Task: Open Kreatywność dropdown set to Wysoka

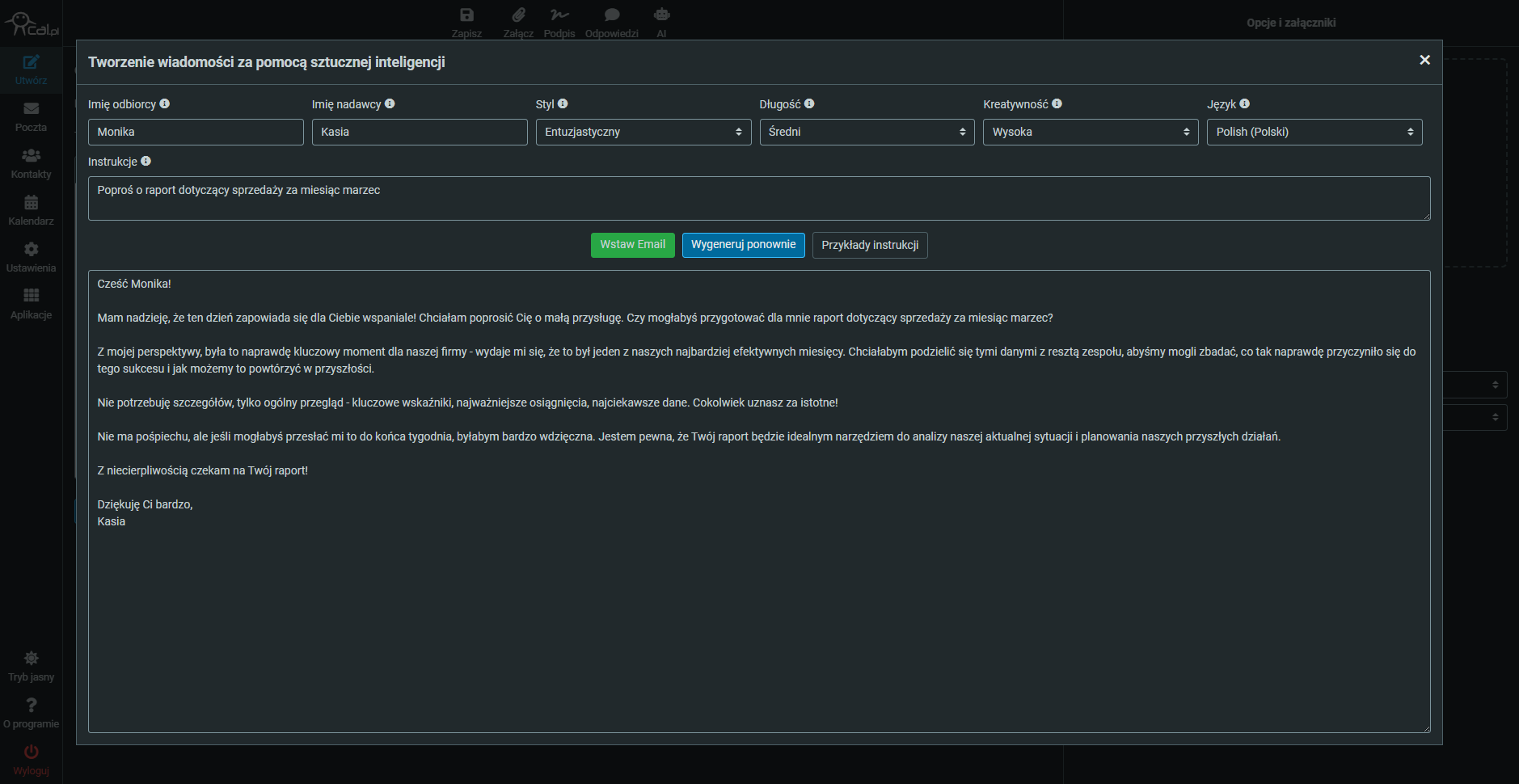Action: [1090, 132]
